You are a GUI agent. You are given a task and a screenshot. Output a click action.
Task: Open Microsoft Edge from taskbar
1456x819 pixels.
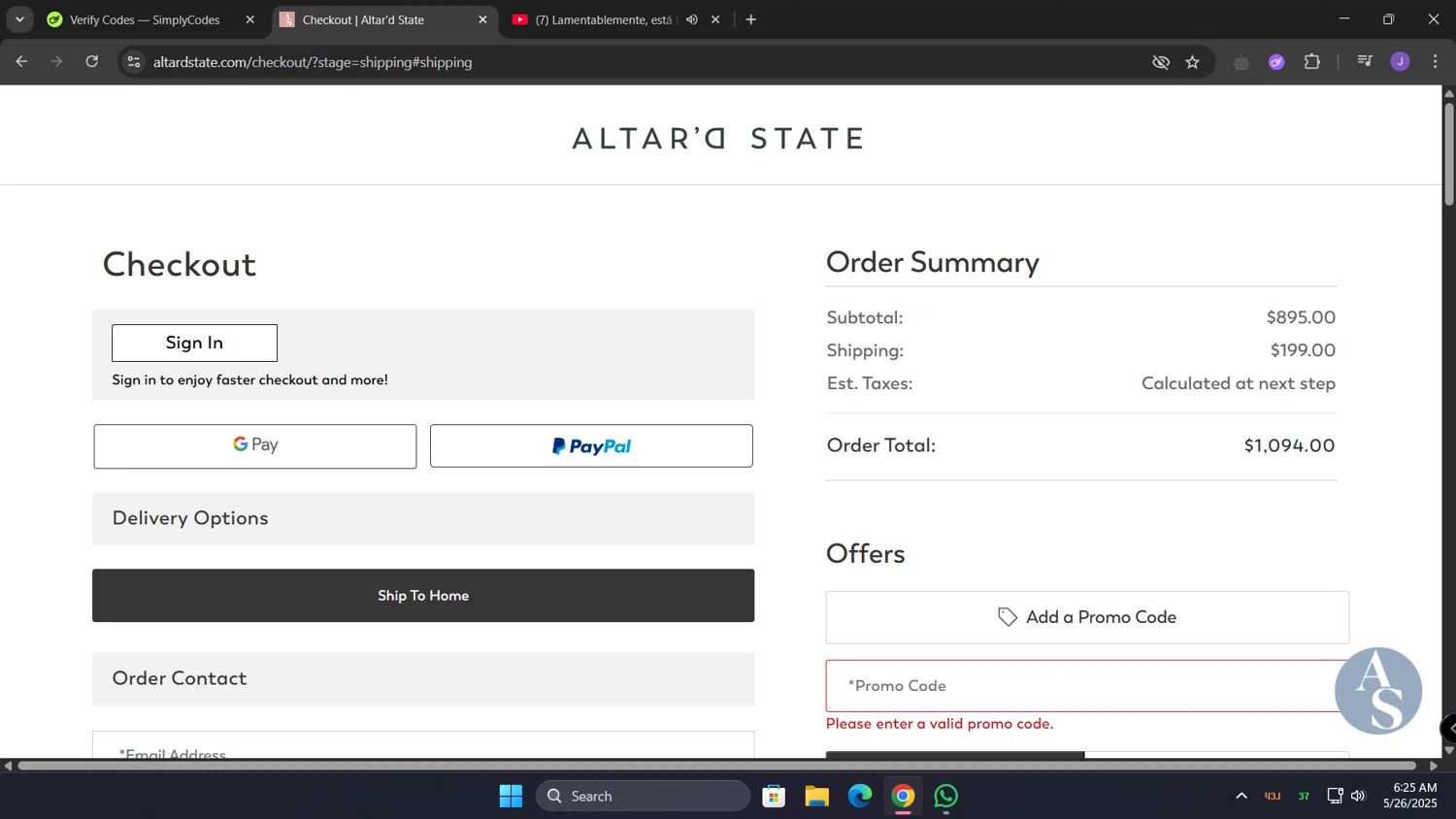pos(860,796)
